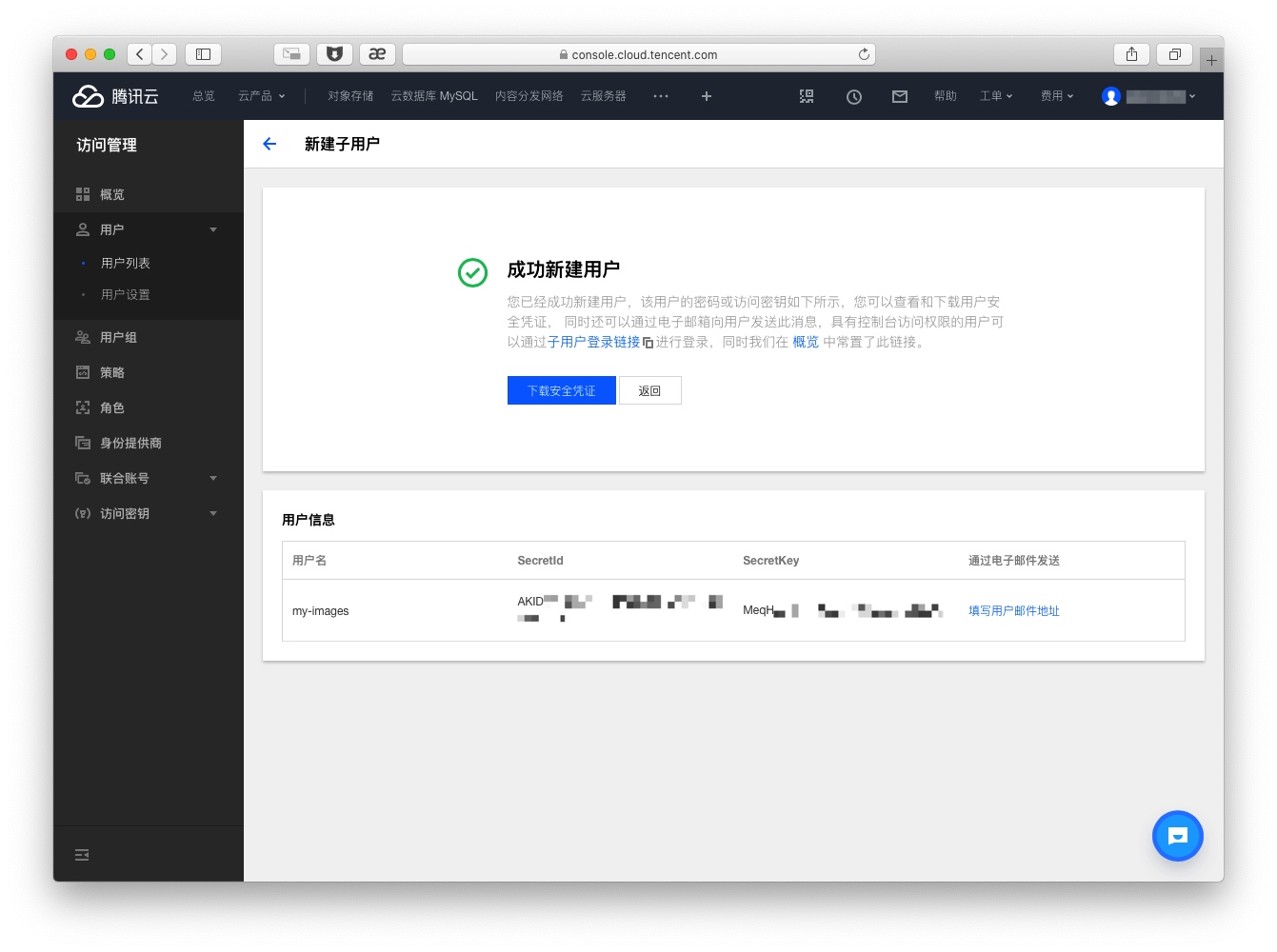
Task: Open the floating chat support button
Action: [x=1178, y=836]
